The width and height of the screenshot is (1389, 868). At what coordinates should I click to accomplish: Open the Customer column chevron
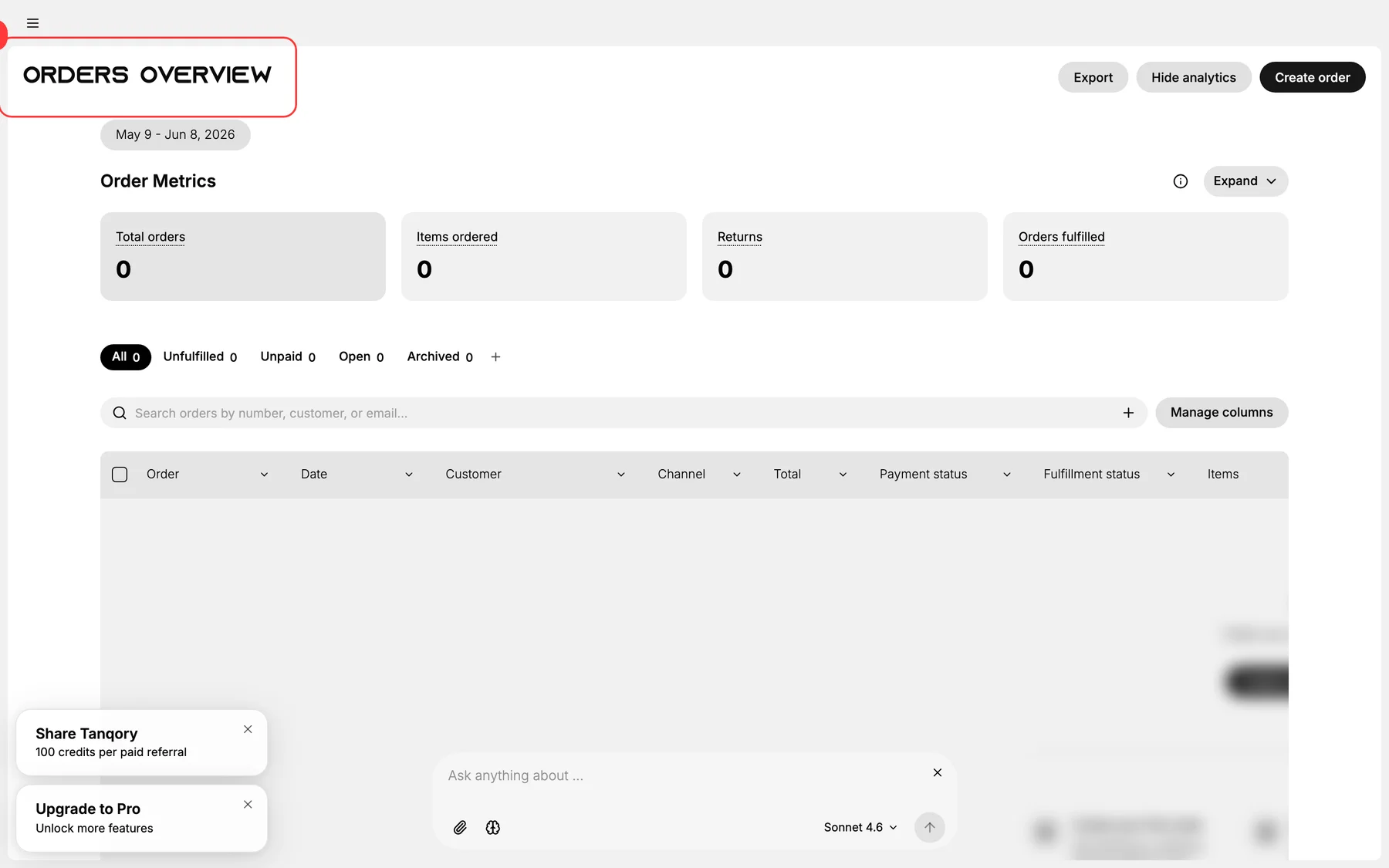(x=620, y=475)
